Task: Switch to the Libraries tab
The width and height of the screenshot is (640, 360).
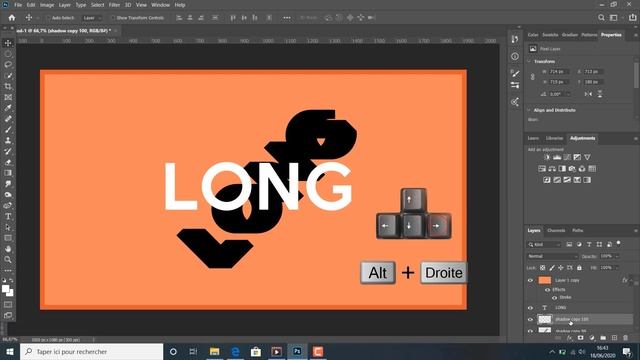Action: coord(554,138)
